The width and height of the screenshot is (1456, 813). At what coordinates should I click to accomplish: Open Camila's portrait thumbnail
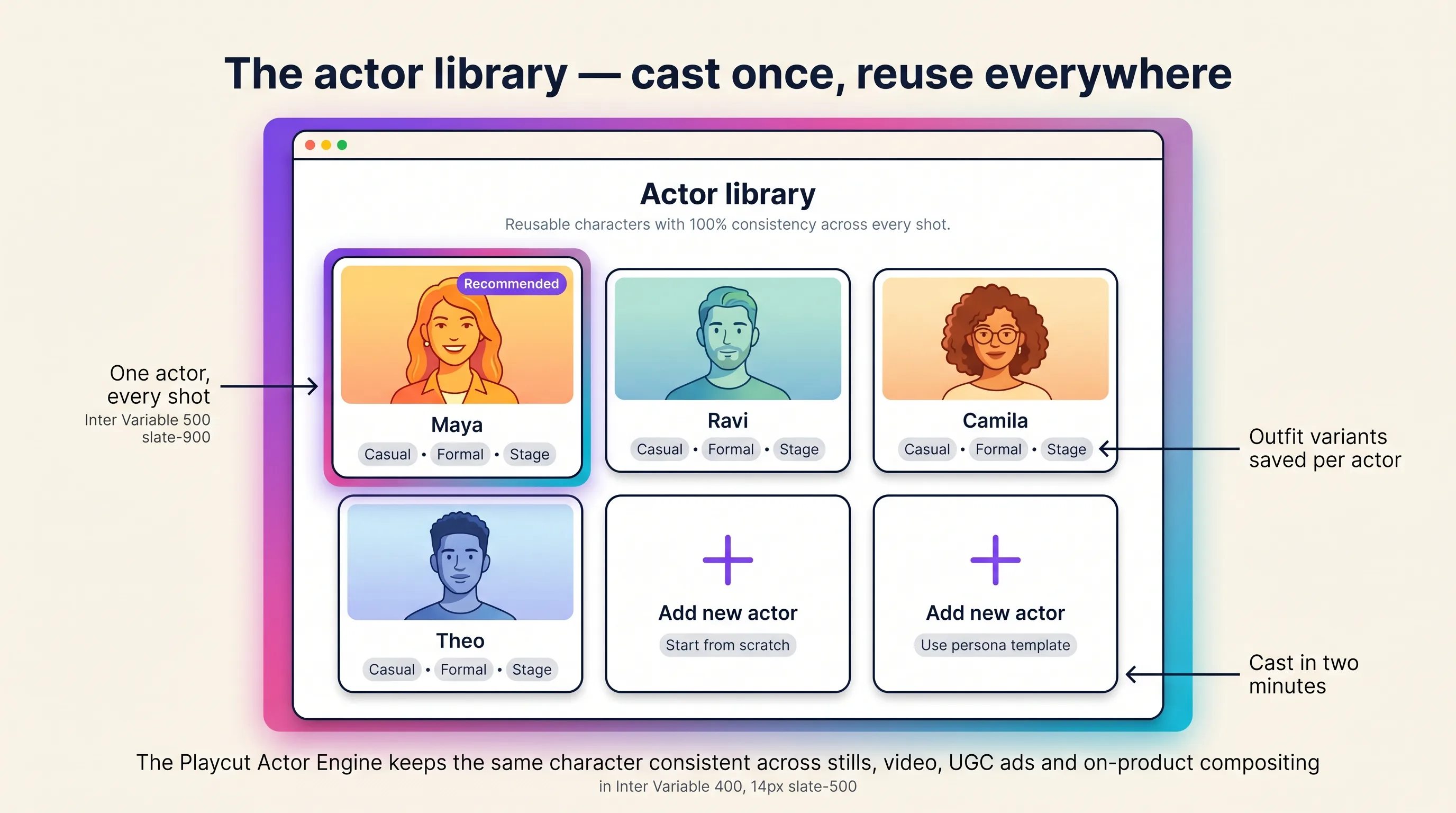click(995, 338)
